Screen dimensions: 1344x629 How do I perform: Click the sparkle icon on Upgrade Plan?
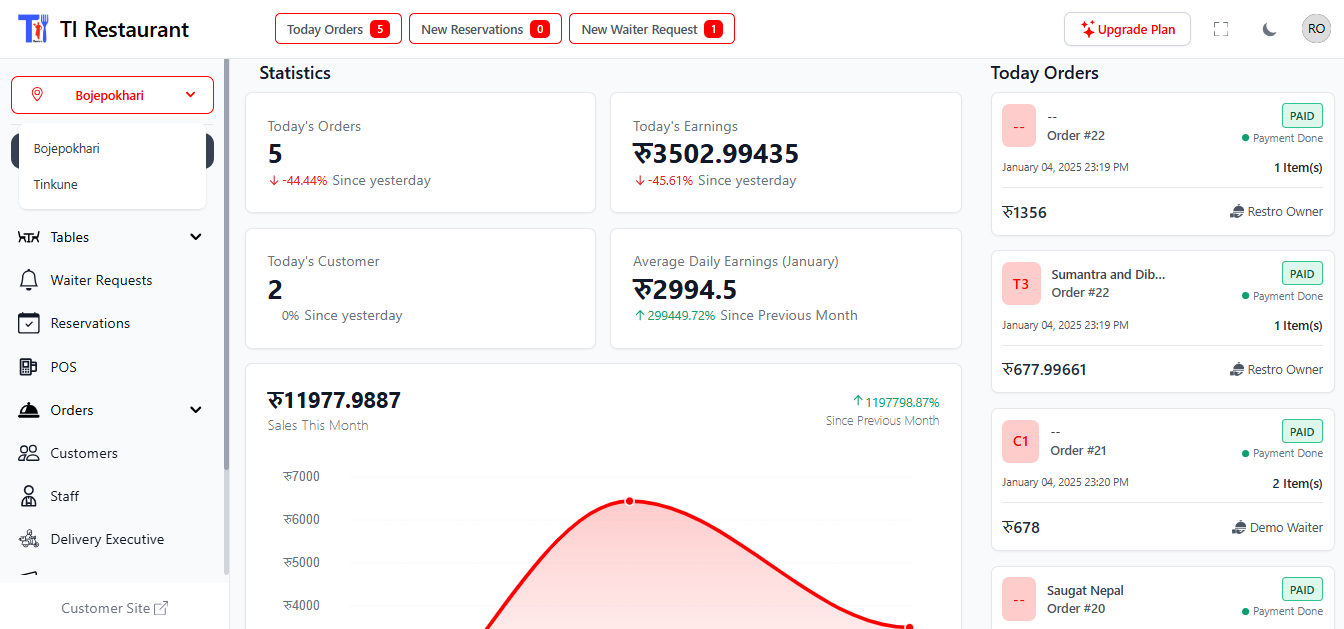[x=1088, y=29]
